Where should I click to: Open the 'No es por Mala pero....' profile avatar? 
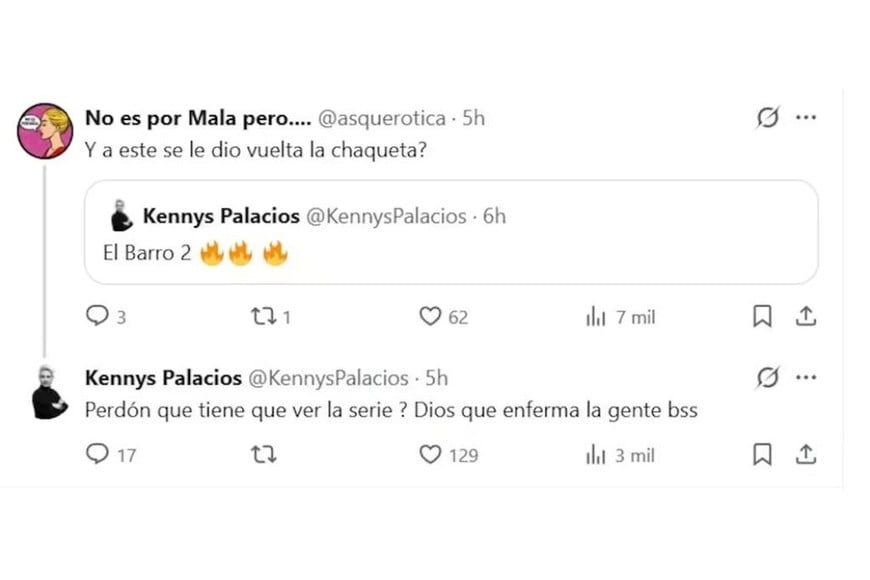45,130
